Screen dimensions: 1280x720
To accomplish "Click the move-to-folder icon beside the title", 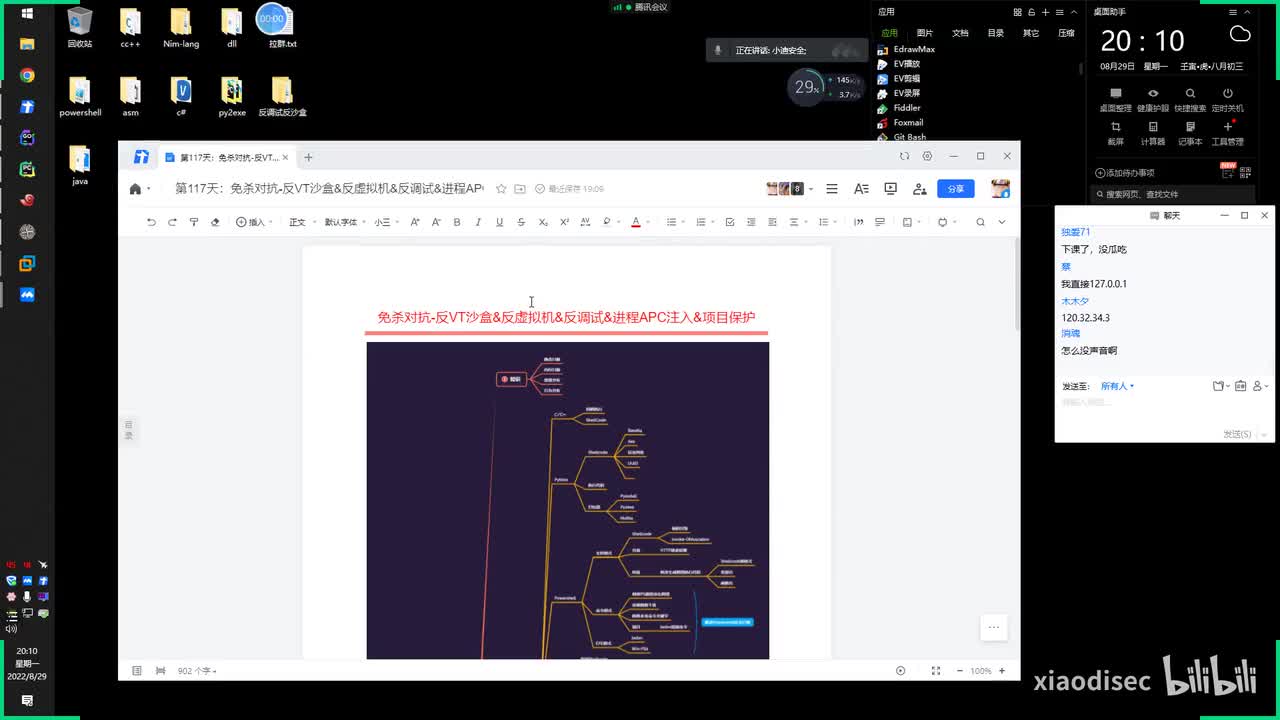I will pos(520,189).
